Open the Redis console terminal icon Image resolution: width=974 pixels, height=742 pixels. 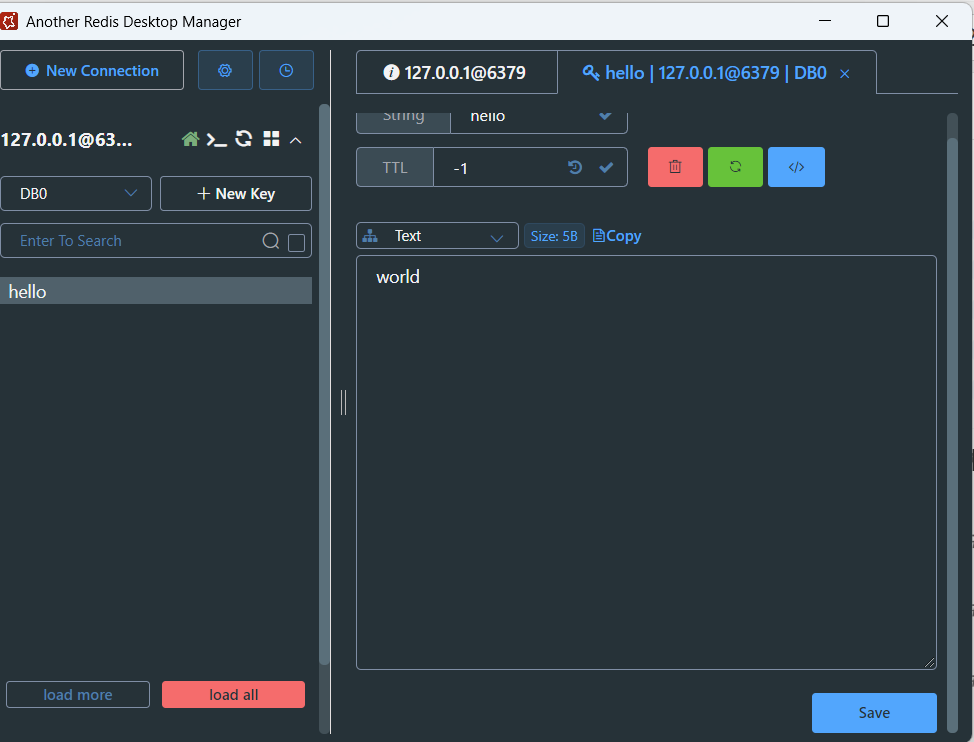[x=216, y=140]
